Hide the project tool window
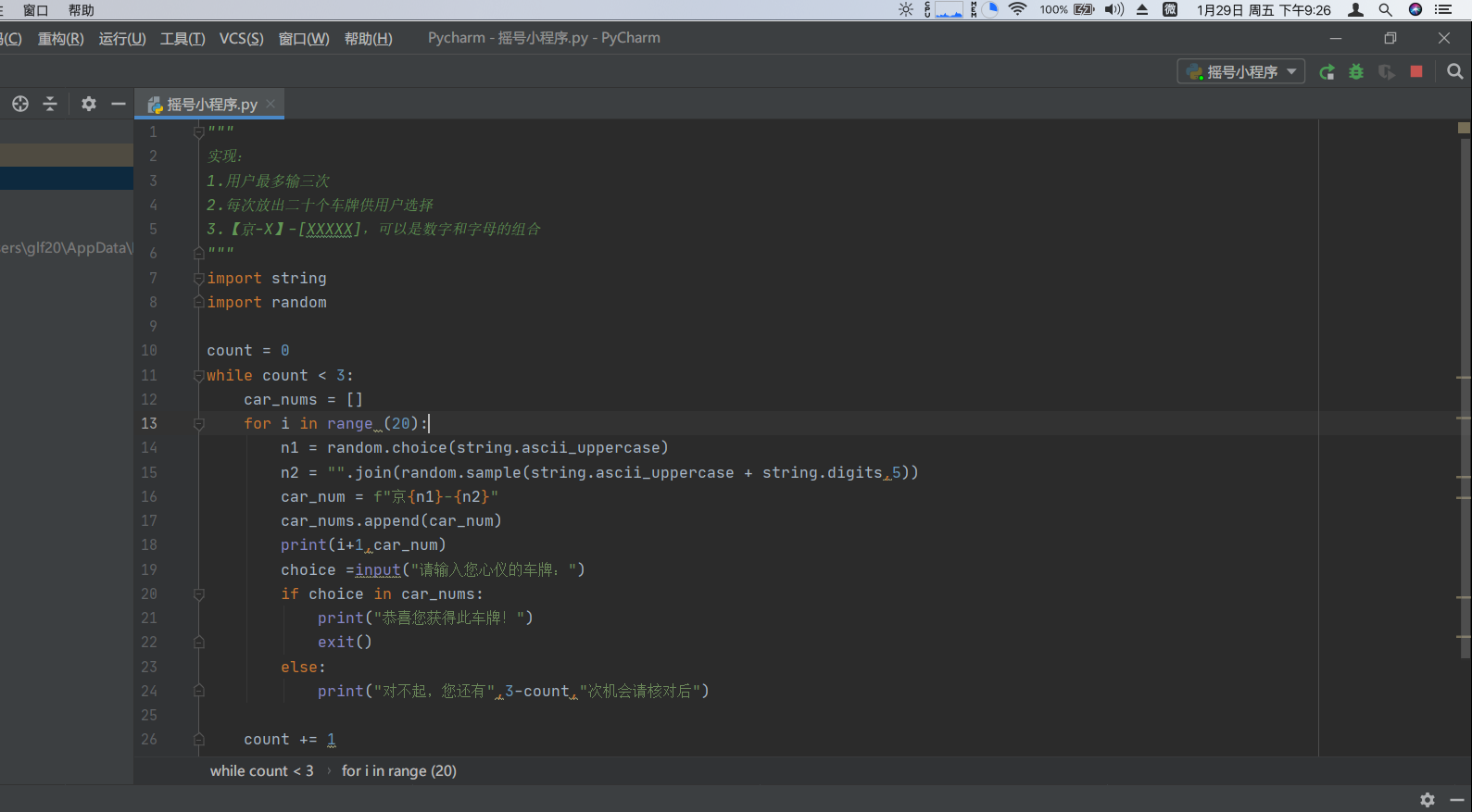The image size is (1472, 812). [x=119, y=104]
